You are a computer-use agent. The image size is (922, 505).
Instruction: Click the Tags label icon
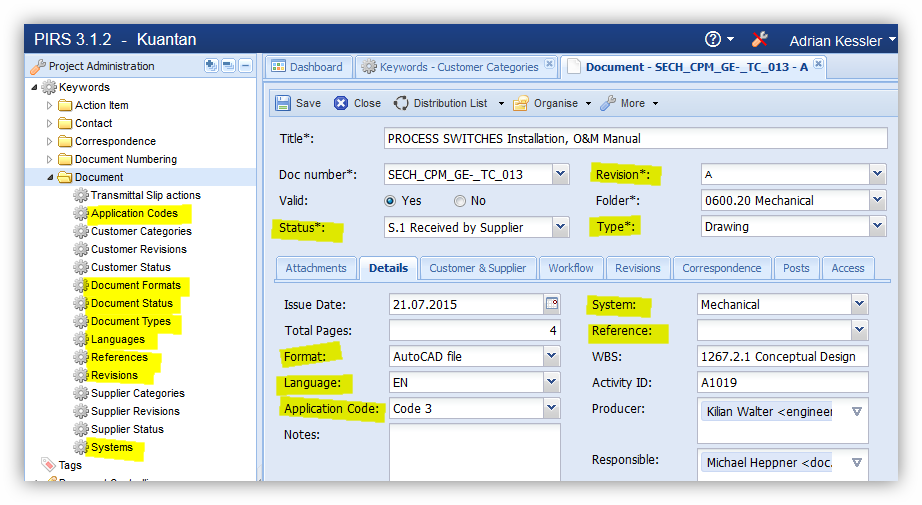coord(48,464)
